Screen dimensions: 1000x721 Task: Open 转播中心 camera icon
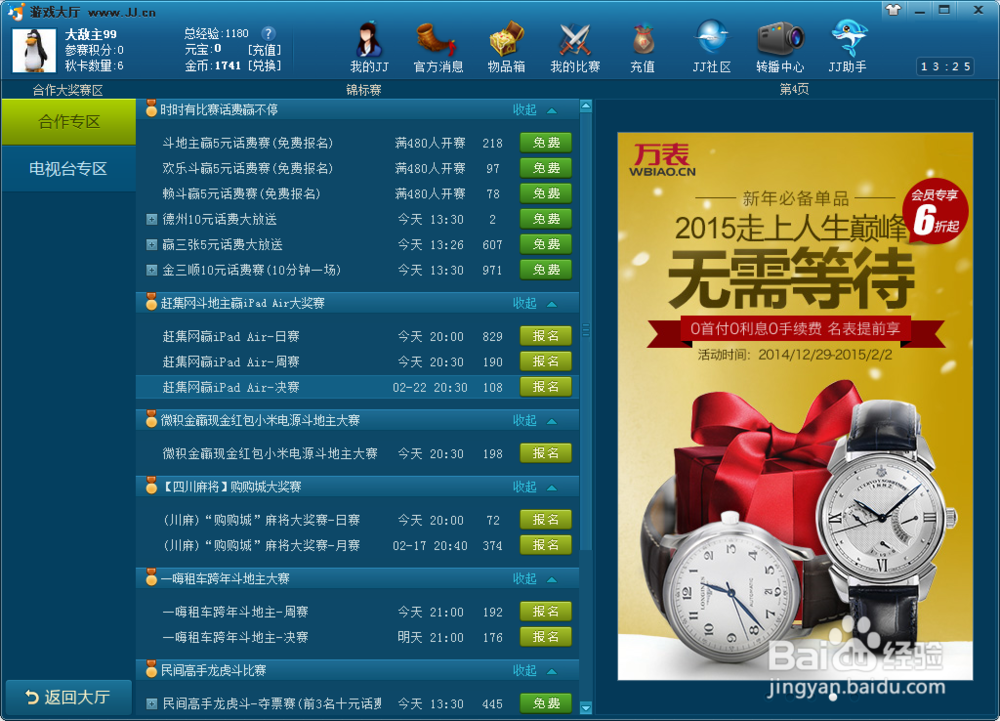coord(780,40)
